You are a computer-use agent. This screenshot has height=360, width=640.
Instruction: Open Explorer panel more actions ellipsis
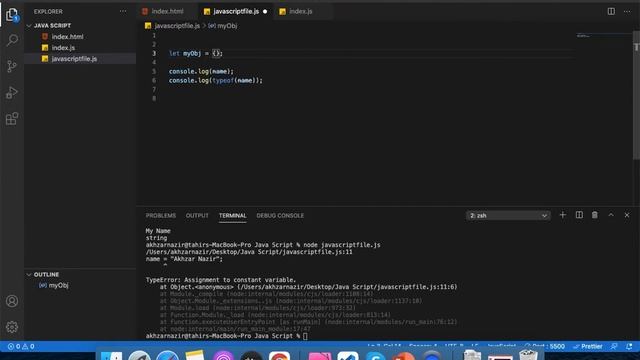tap(123, 11)
